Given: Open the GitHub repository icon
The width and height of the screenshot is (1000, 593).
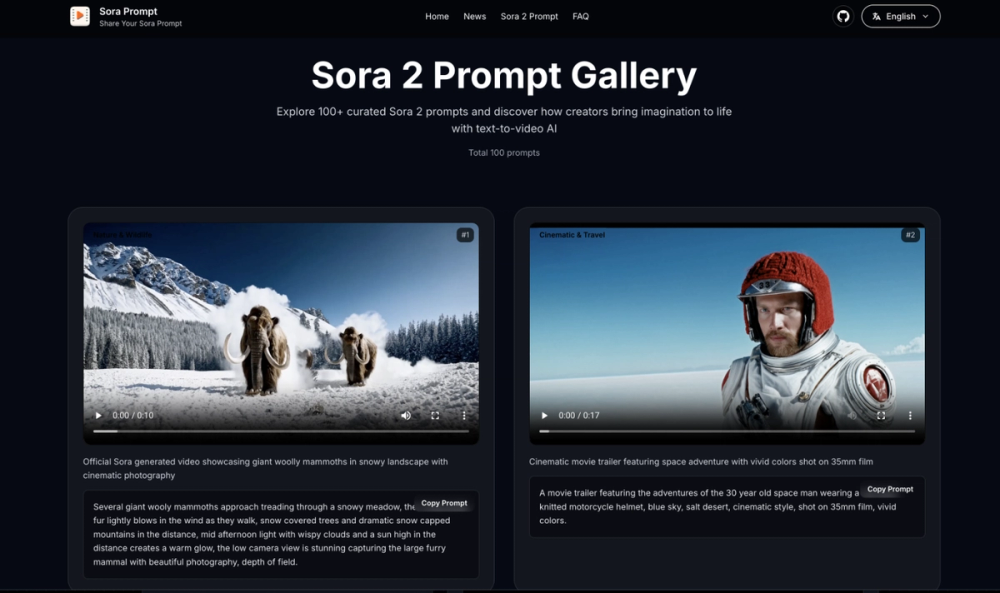Looking at the screenshot, I should [843, 17].
